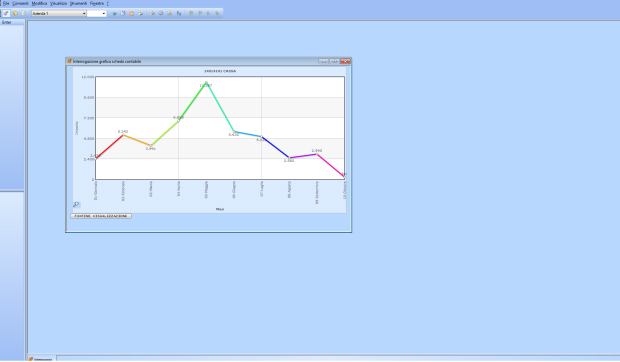Click the first toolbar icon at far left
Viewport: 620px width, 362px height.
tap(6, 13)
